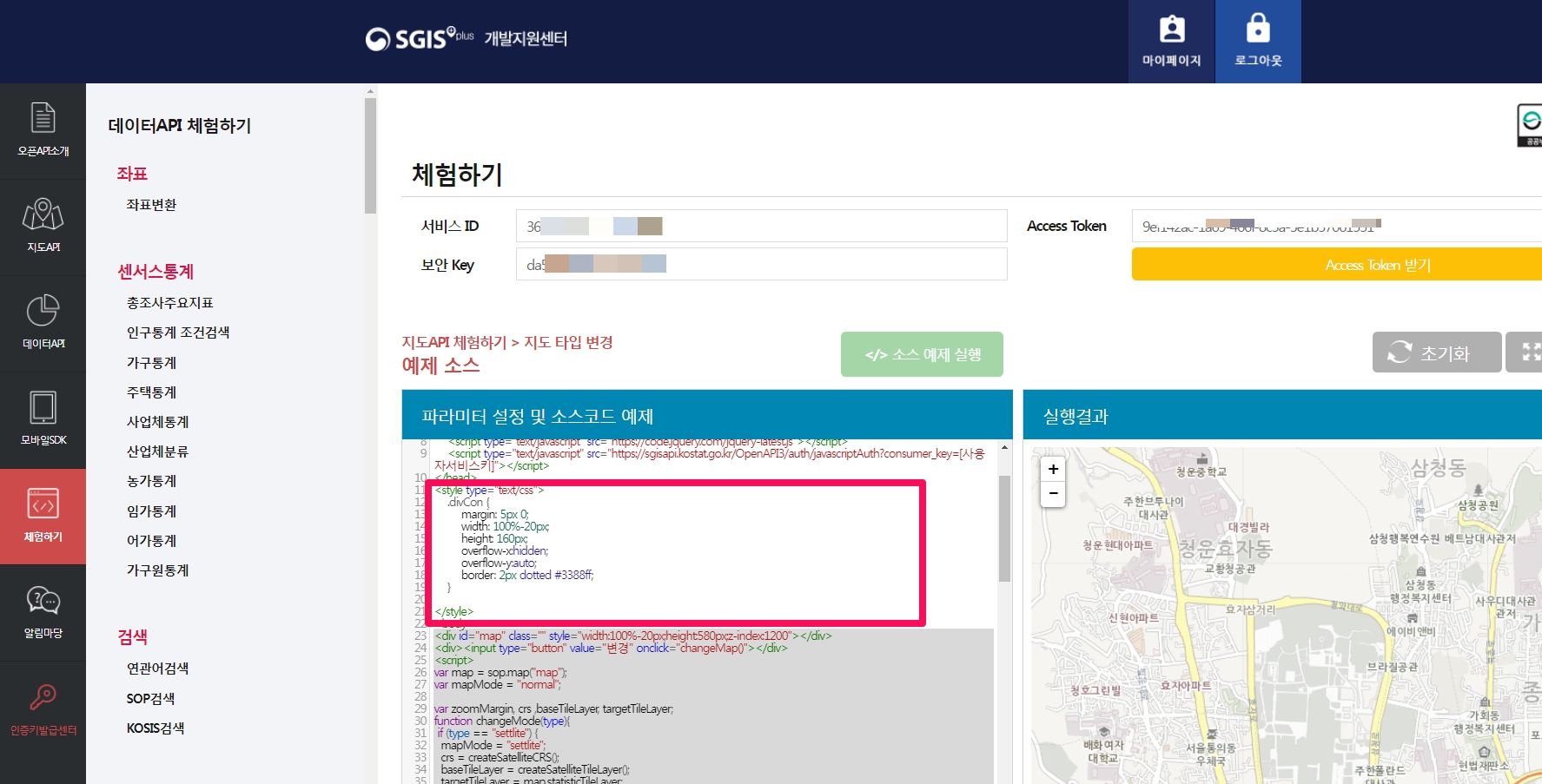
Task: Zoom out the map with minus button
Action: coord(1053,494)
